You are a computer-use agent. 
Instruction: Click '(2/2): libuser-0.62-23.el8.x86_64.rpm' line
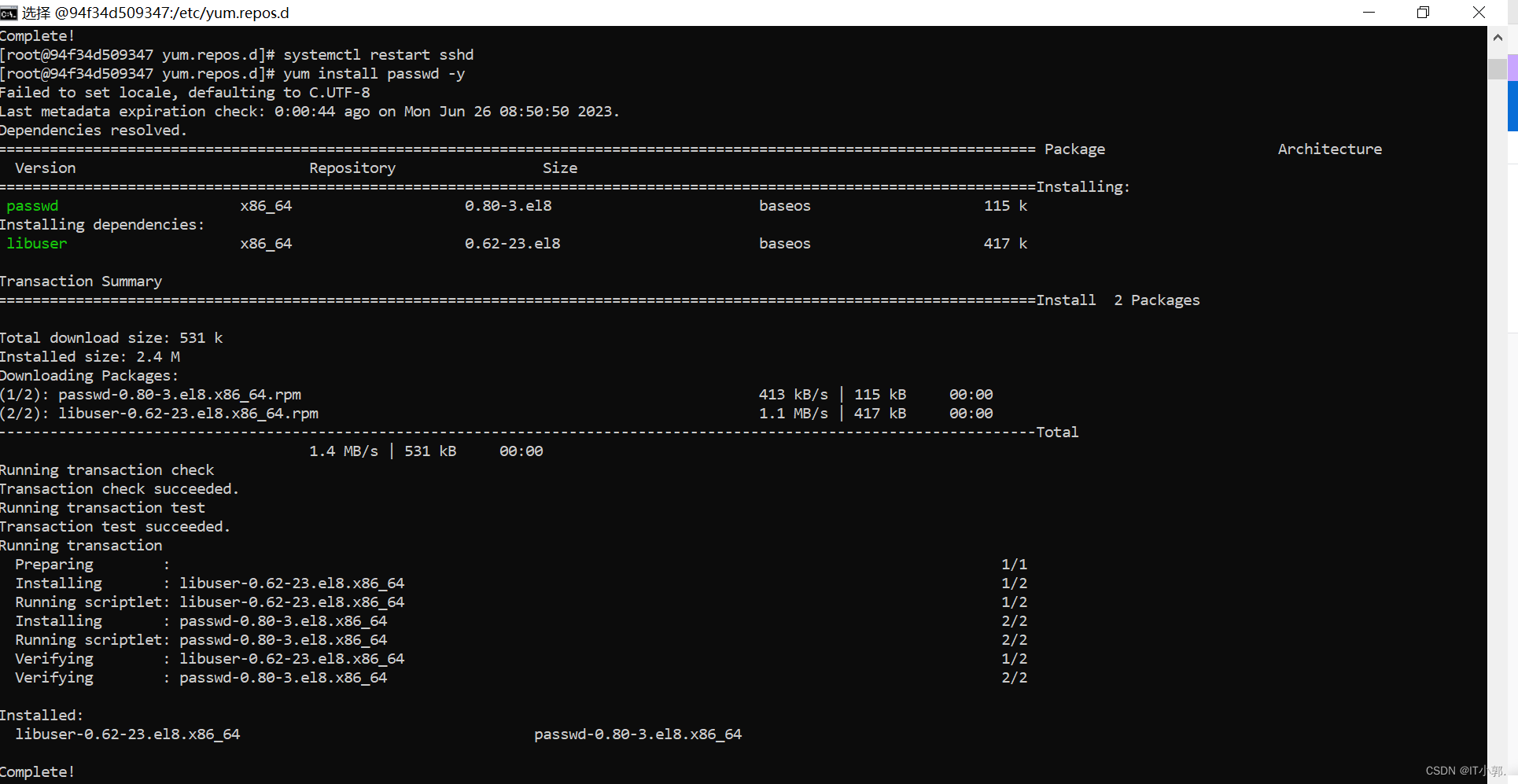pos(159,413)
